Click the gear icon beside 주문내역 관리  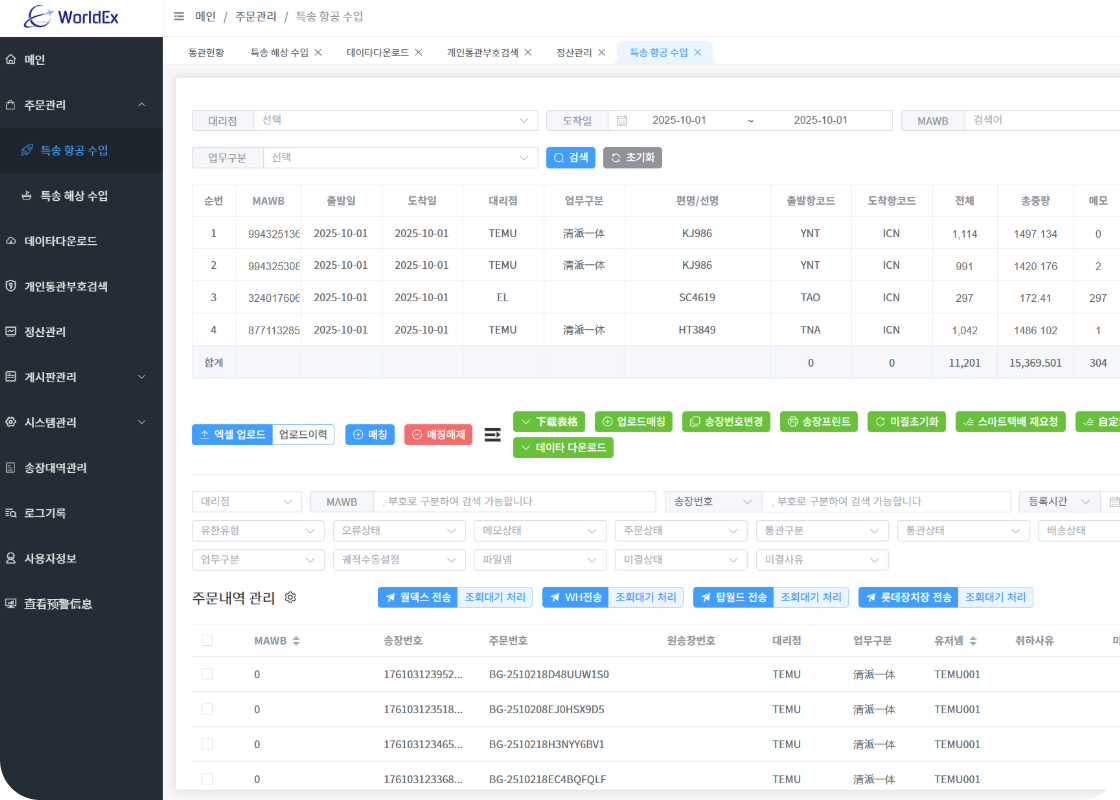[x=291, y=597]
